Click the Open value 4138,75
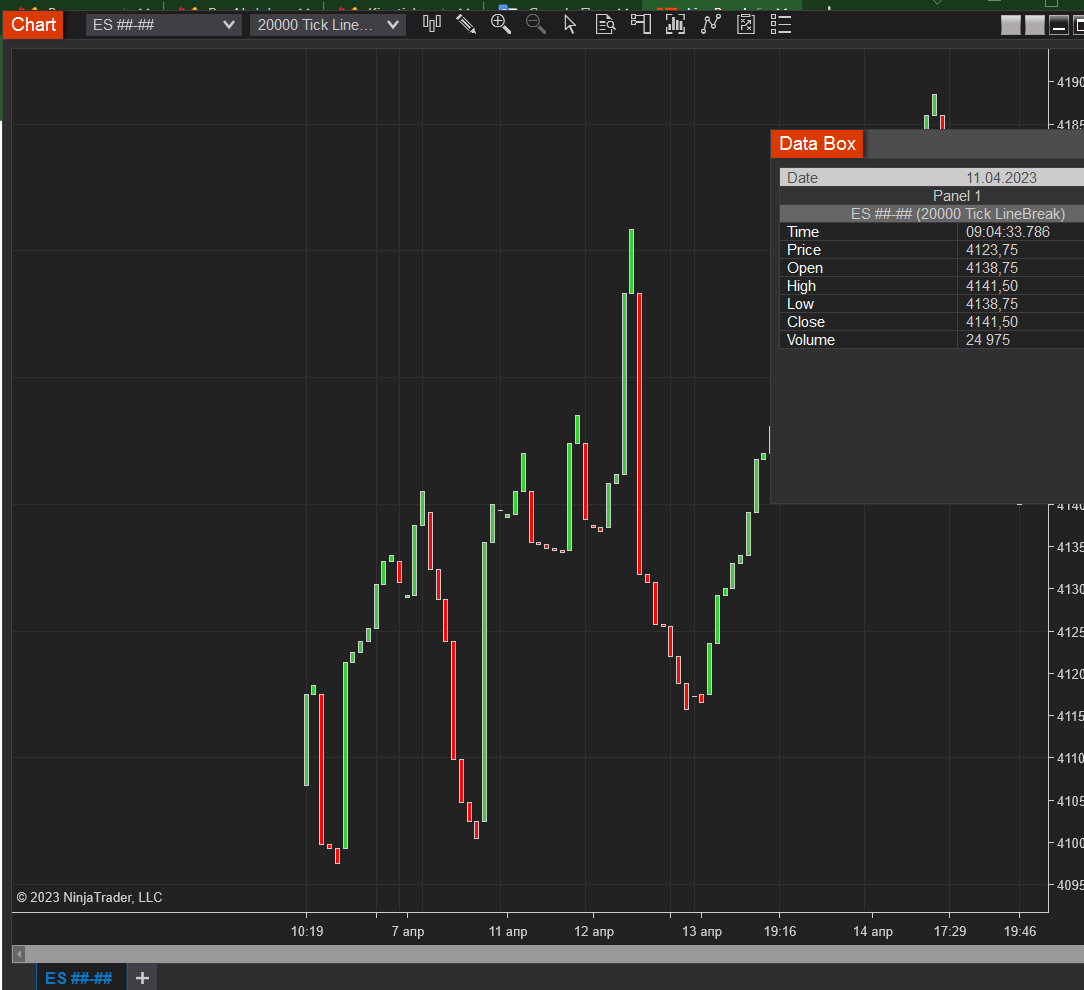 tap(991, 268)
